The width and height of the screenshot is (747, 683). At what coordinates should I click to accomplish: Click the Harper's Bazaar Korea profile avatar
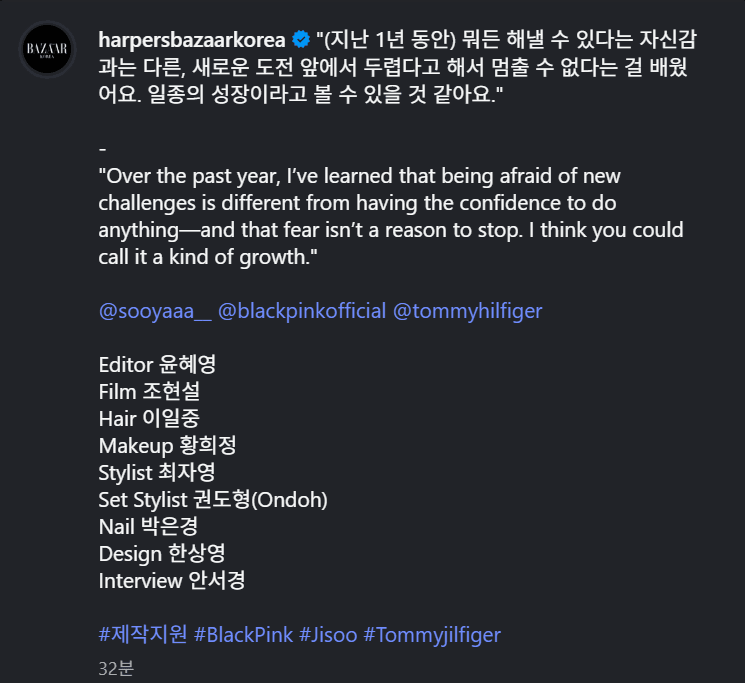pos(48,49)
